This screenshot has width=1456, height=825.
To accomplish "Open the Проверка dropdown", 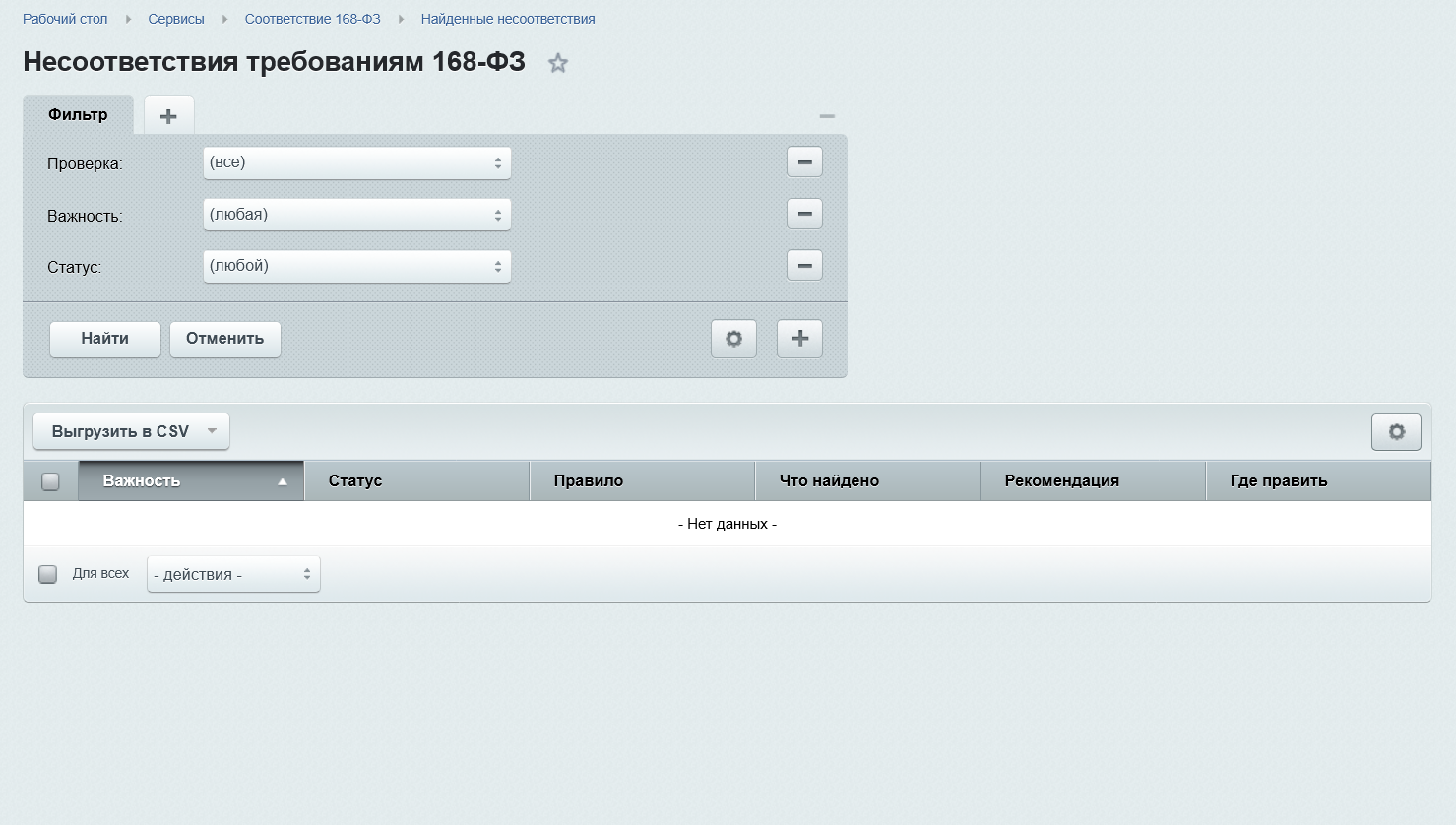I will [356, 162].
